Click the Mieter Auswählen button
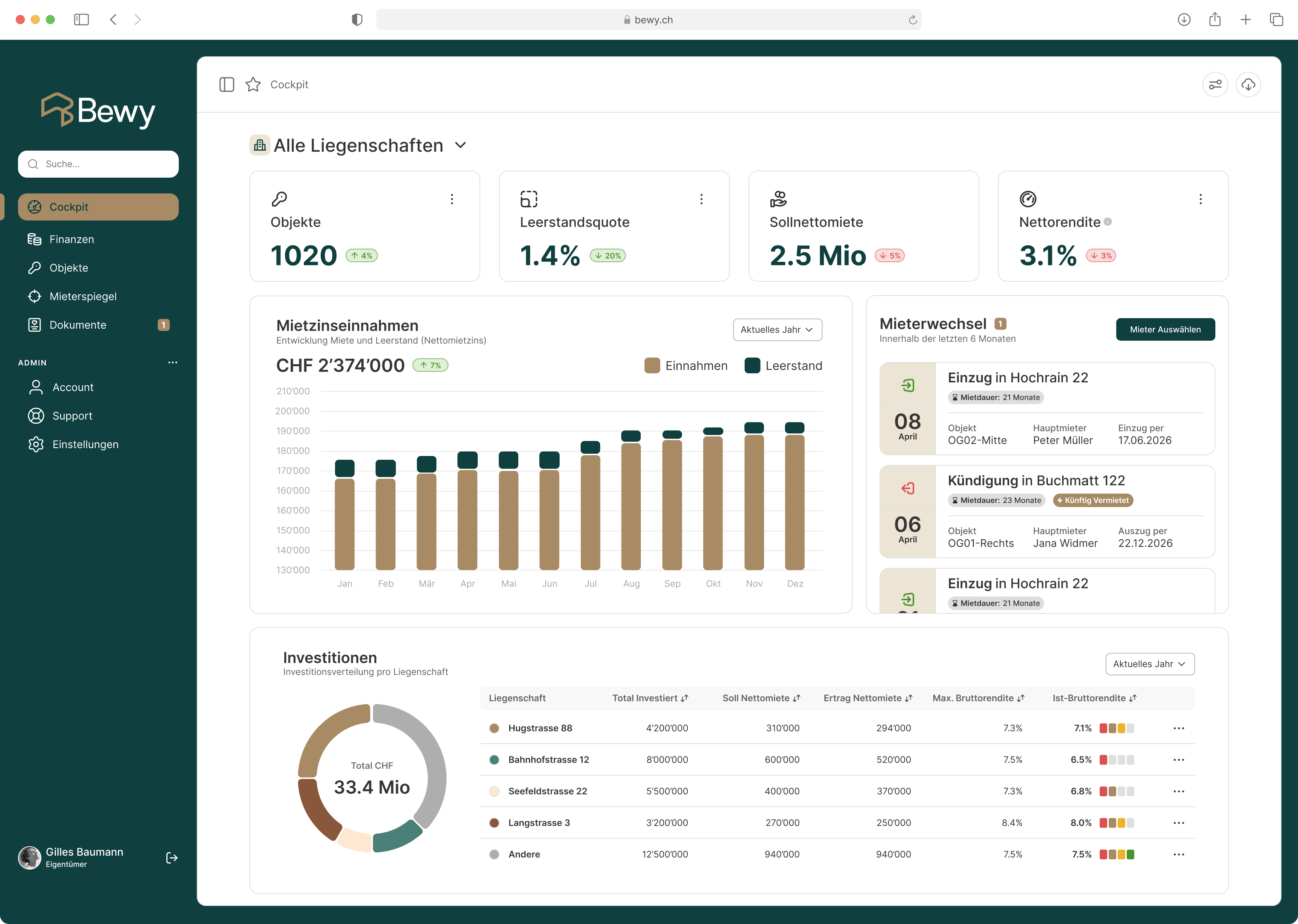 1165,329
